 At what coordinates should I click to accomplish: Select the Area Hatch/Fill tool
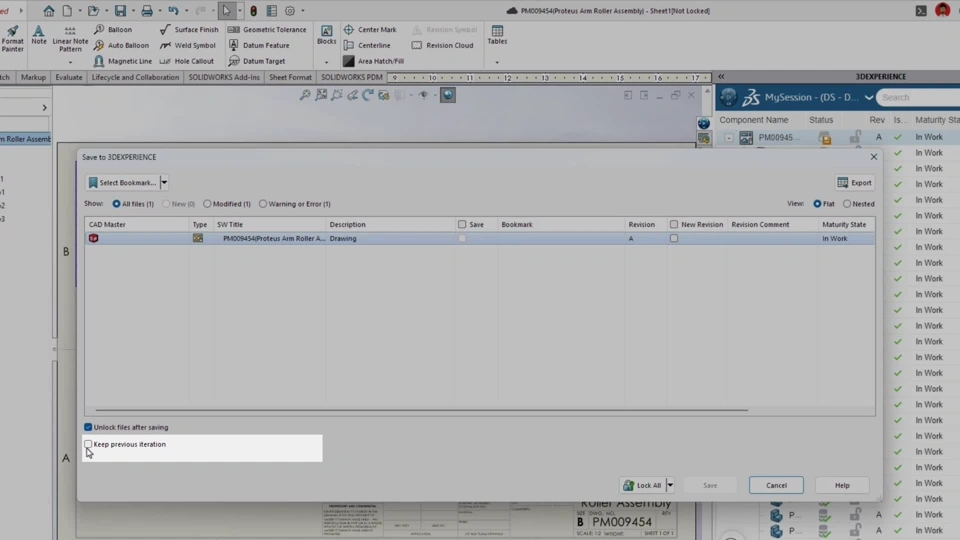coord(373,61)
